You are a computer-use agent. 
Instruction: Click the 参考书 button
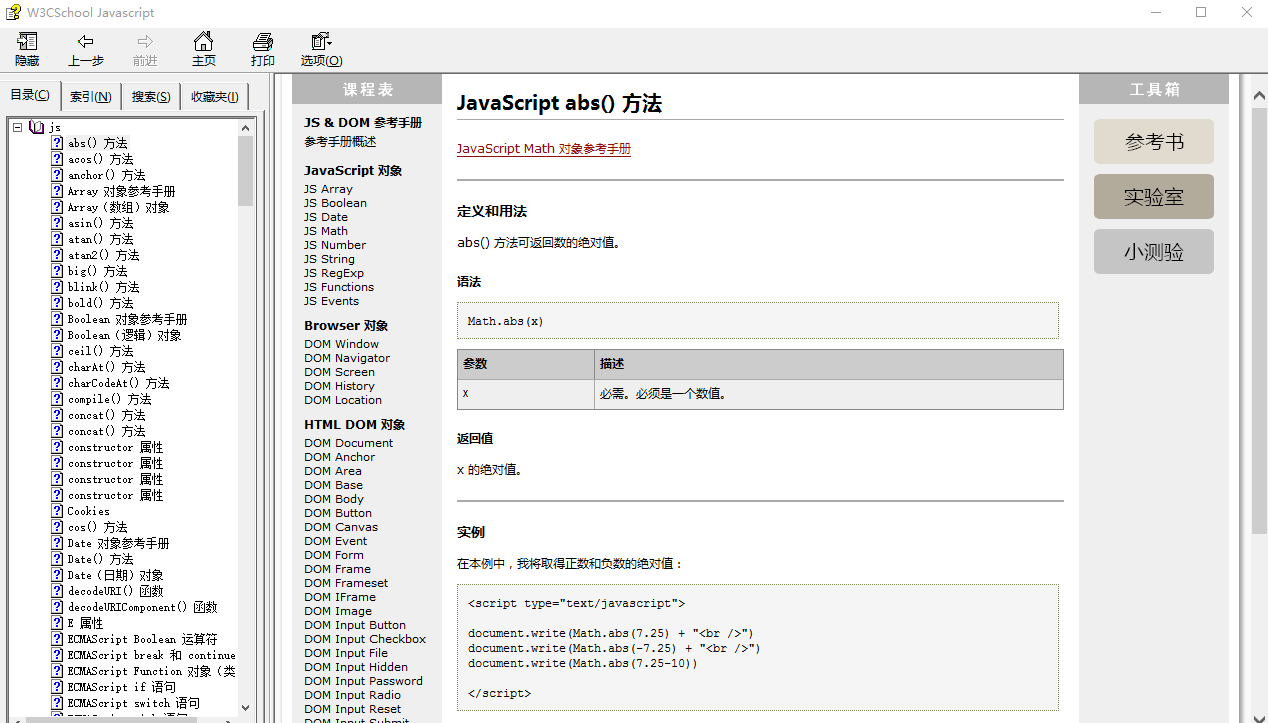pyautogui.click(x=1153, y=141)
